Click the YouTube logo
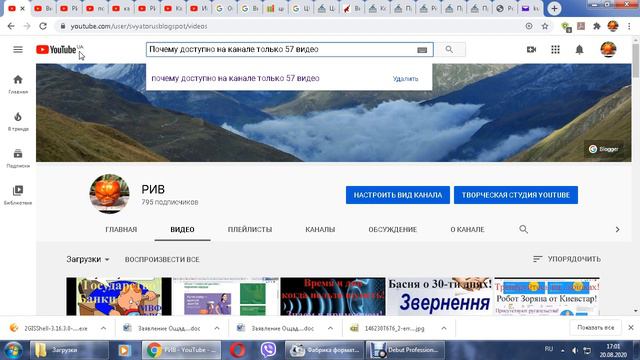 tap(56, 49)
